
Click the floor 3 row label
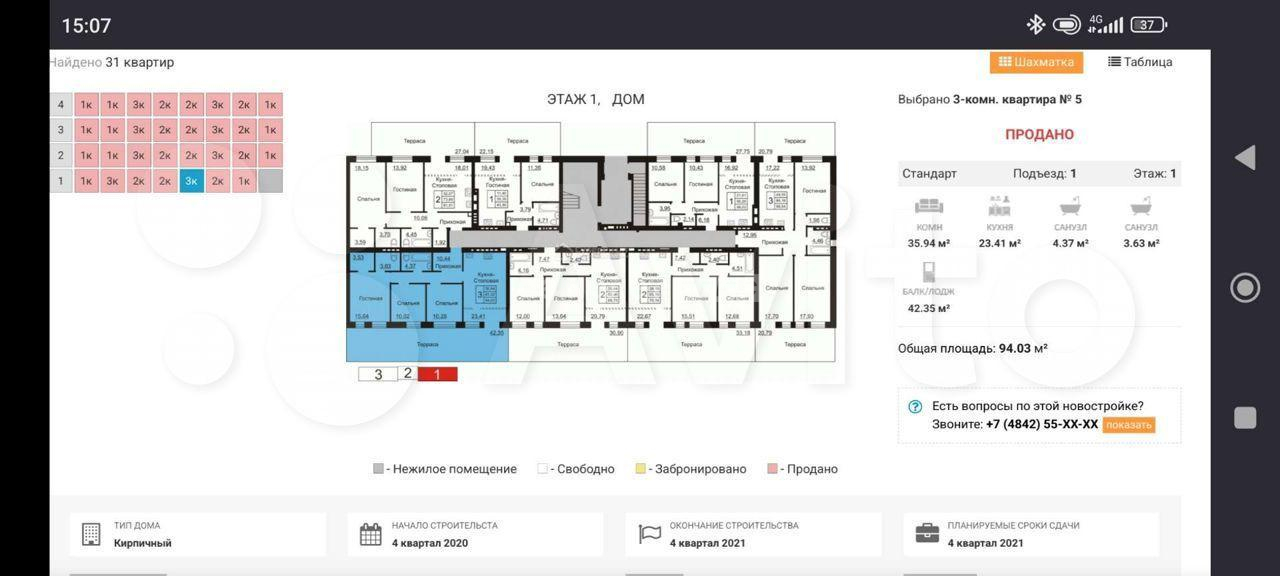60,130
